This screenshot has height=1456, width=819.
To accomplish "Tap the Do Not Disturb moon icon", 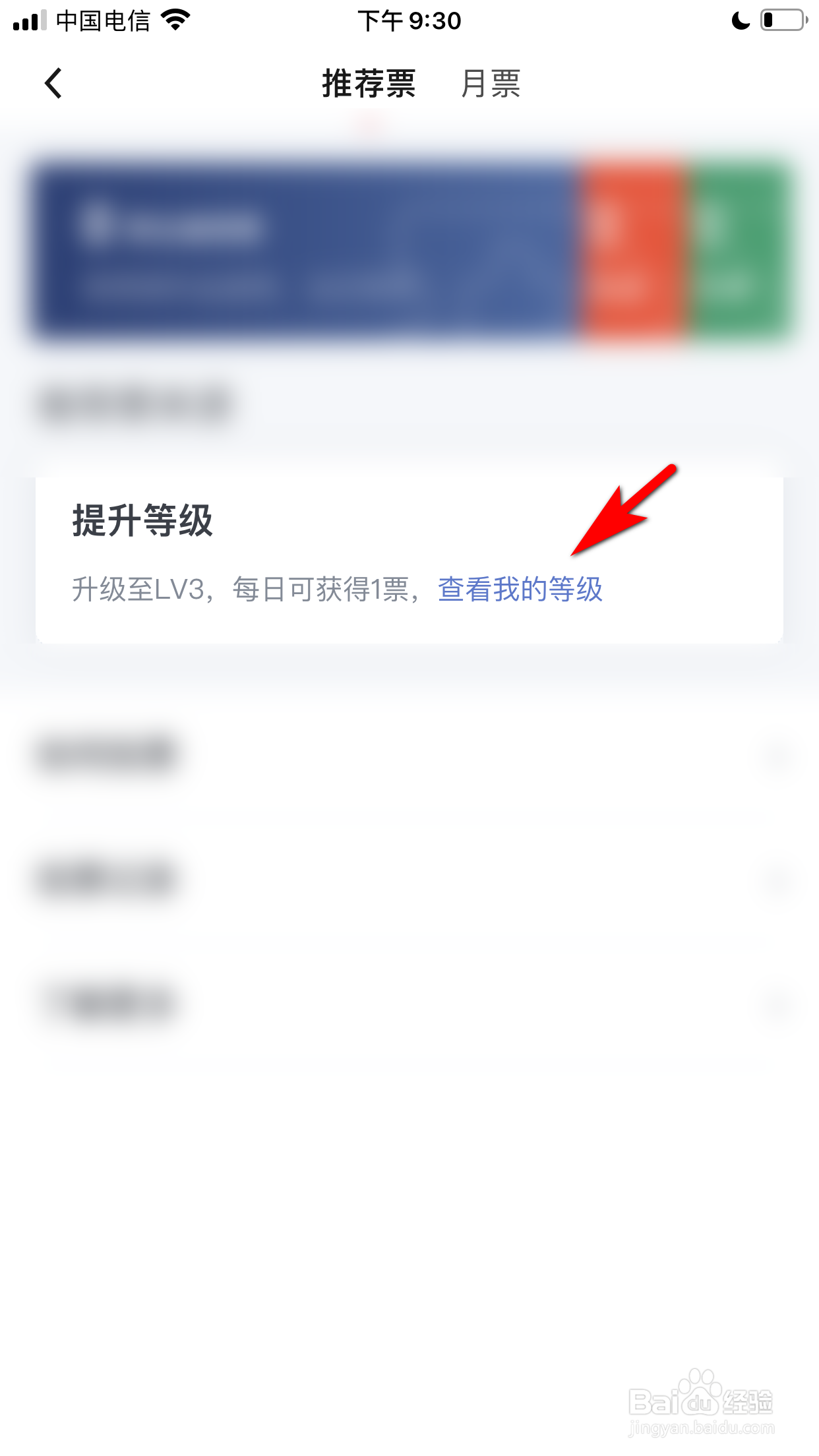I will click(x=741, y=20).
